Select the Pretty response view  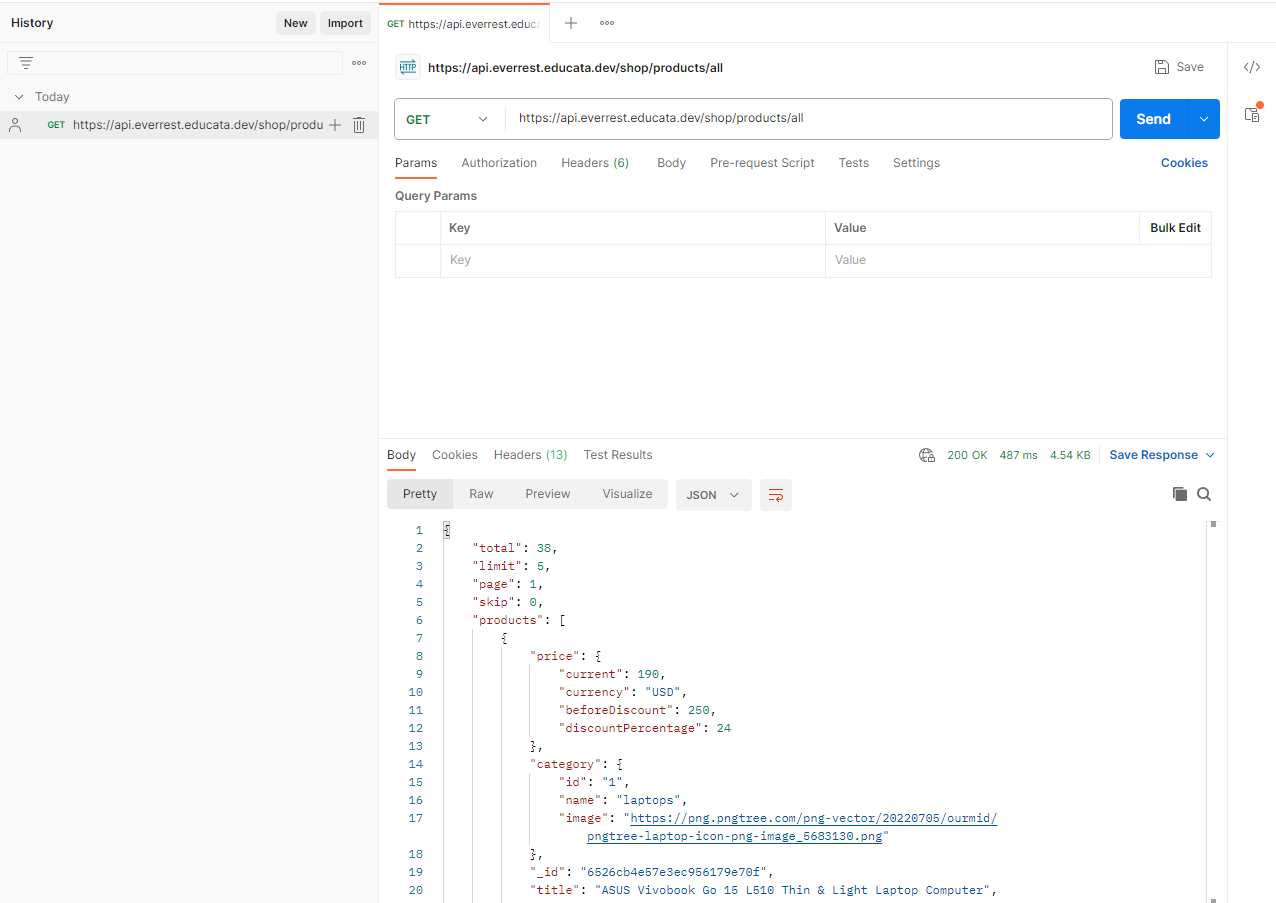(x=420, y=494)
